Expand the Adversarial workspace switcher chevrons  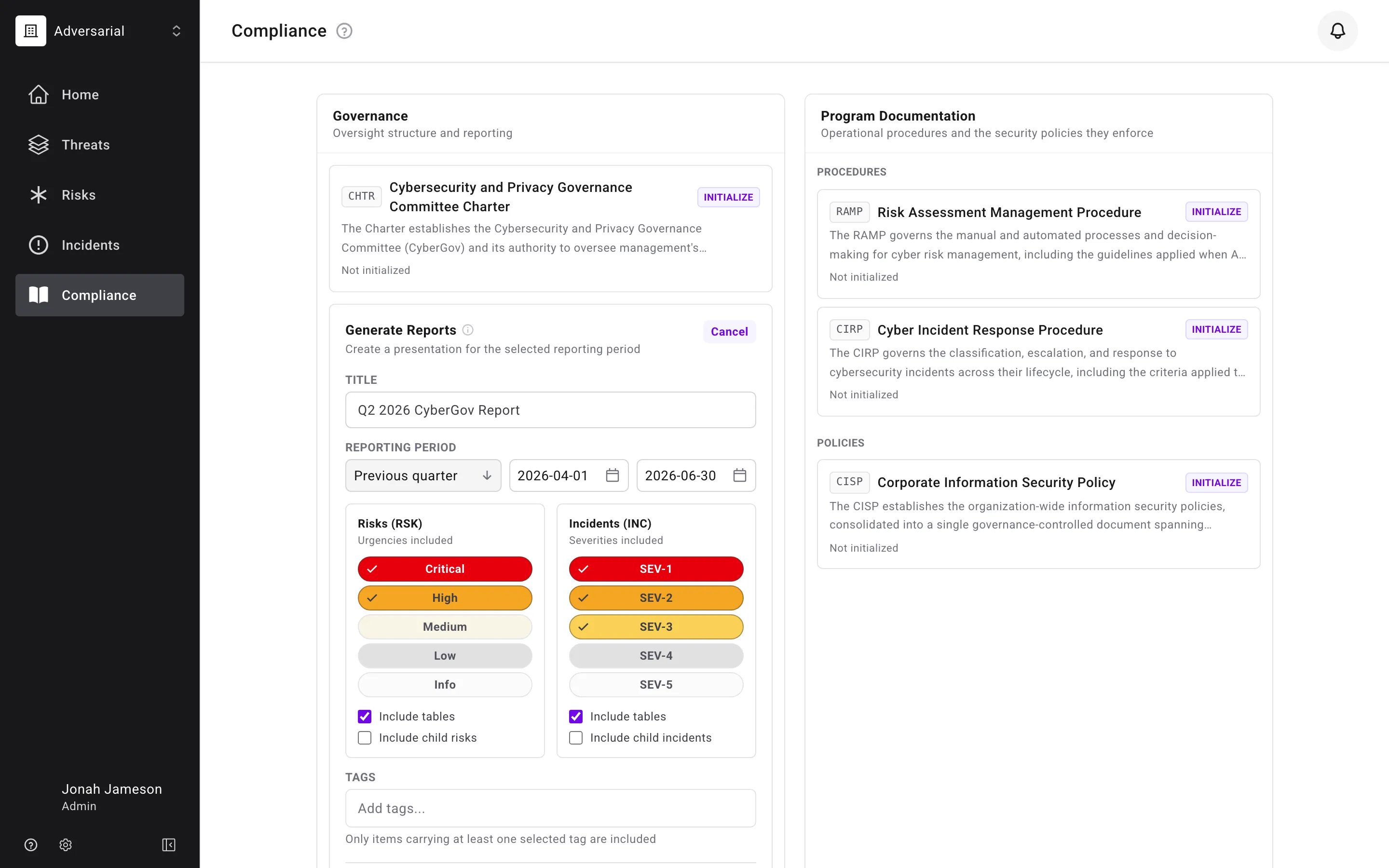(176, 31)
